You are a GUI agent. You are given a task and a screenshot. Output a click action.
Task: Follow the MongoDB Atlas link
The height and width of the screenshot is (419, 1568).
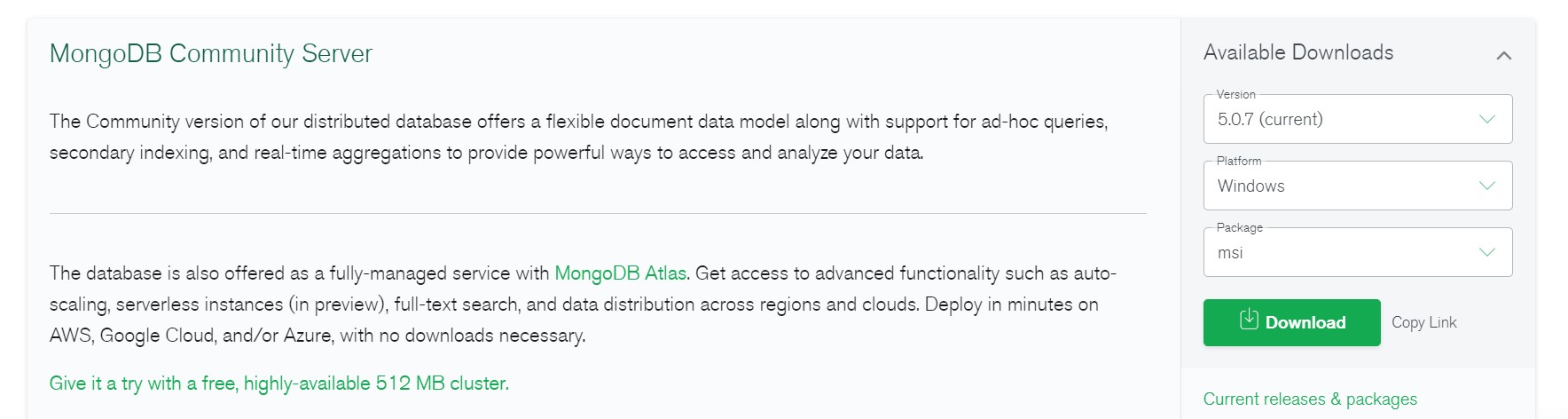click(x=621, y=273)
